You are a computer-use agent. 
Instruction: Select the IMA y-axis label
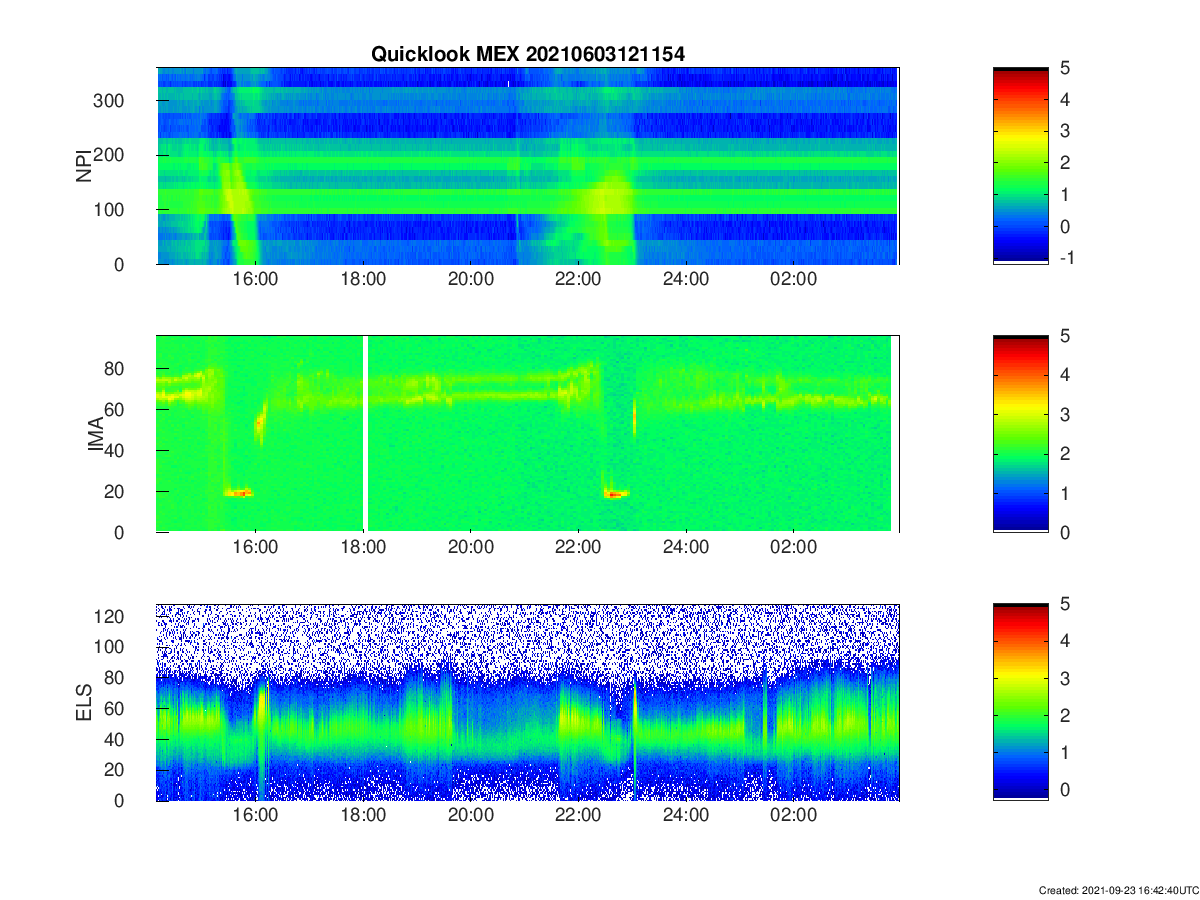click(96, 433)
